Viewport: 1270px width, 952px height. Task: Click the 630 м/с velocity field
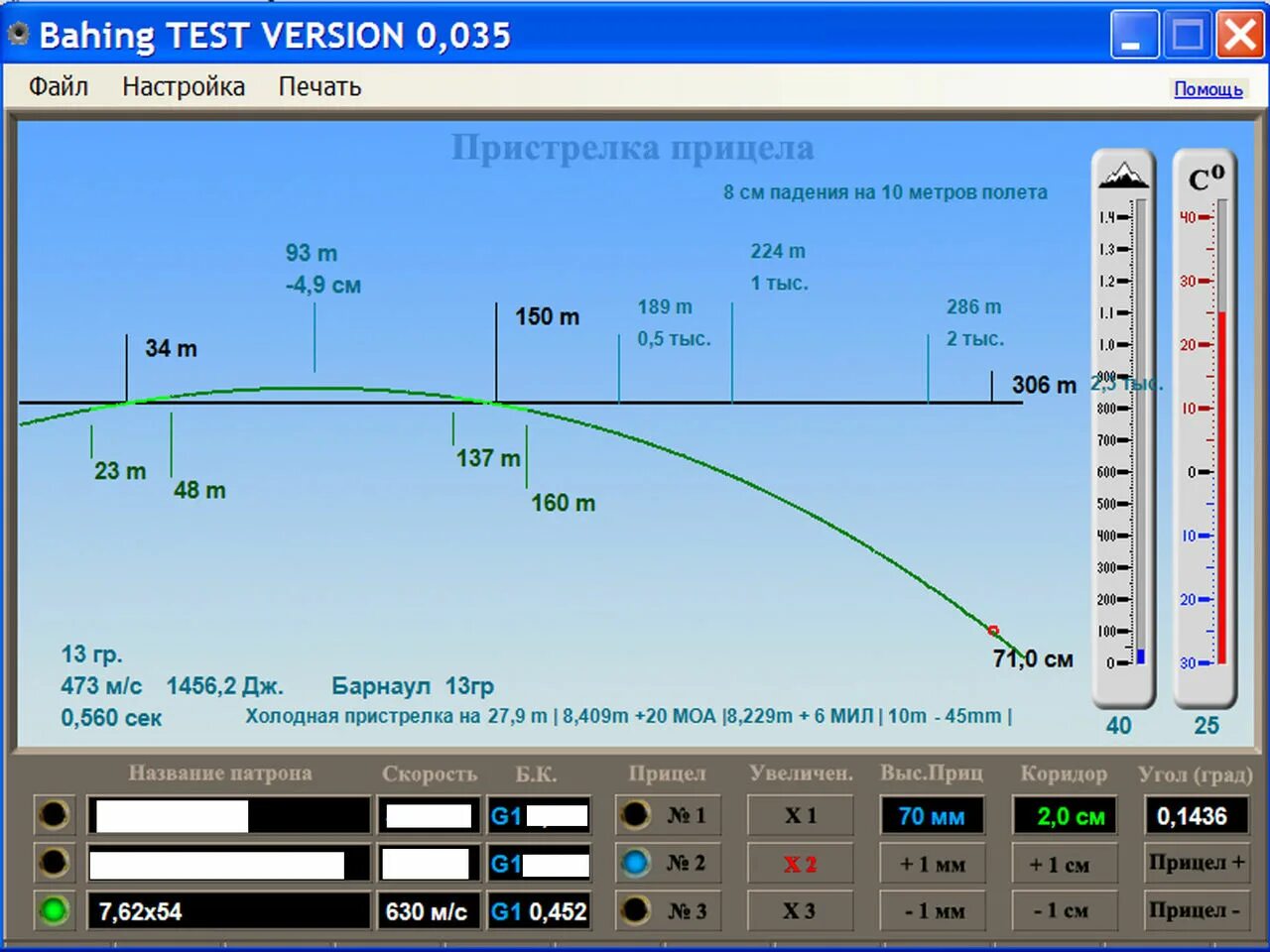point(429,910)
